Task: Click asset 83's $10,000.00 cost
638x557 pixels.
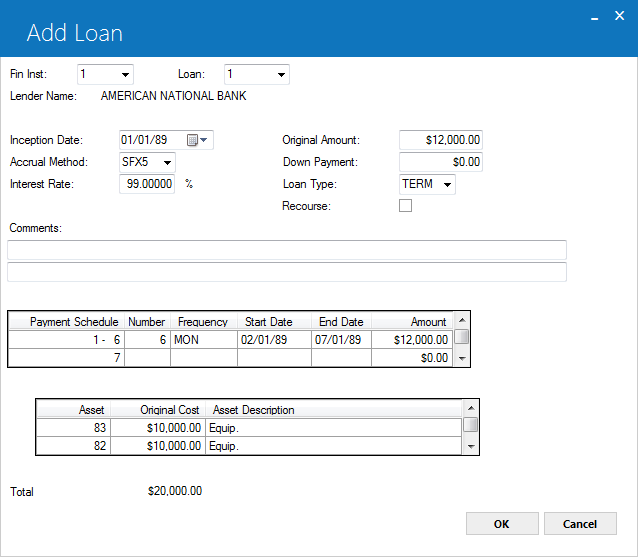Action: pos(158,428)
